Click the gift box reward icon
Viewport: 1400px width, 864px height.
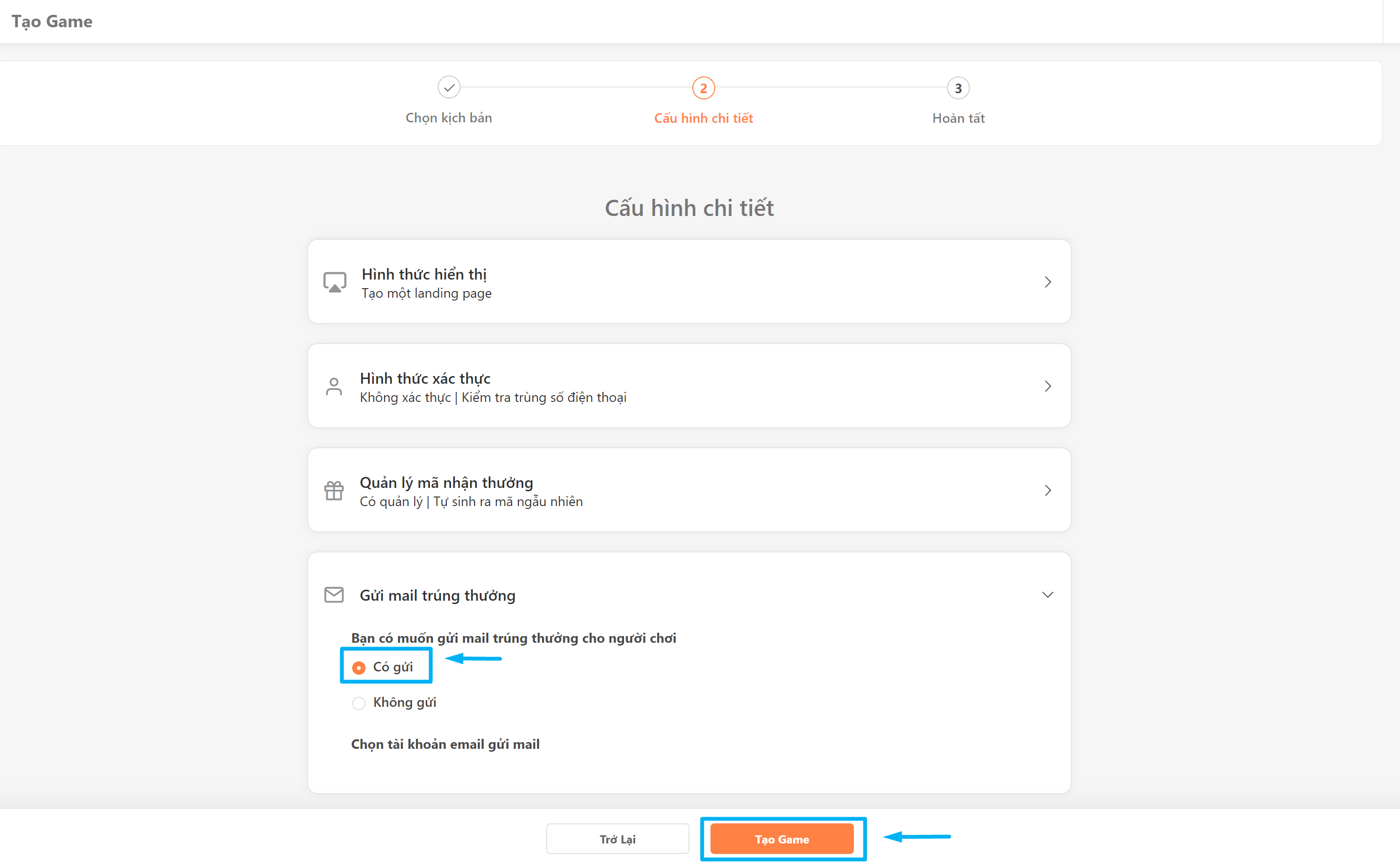(x=334, y=490)
